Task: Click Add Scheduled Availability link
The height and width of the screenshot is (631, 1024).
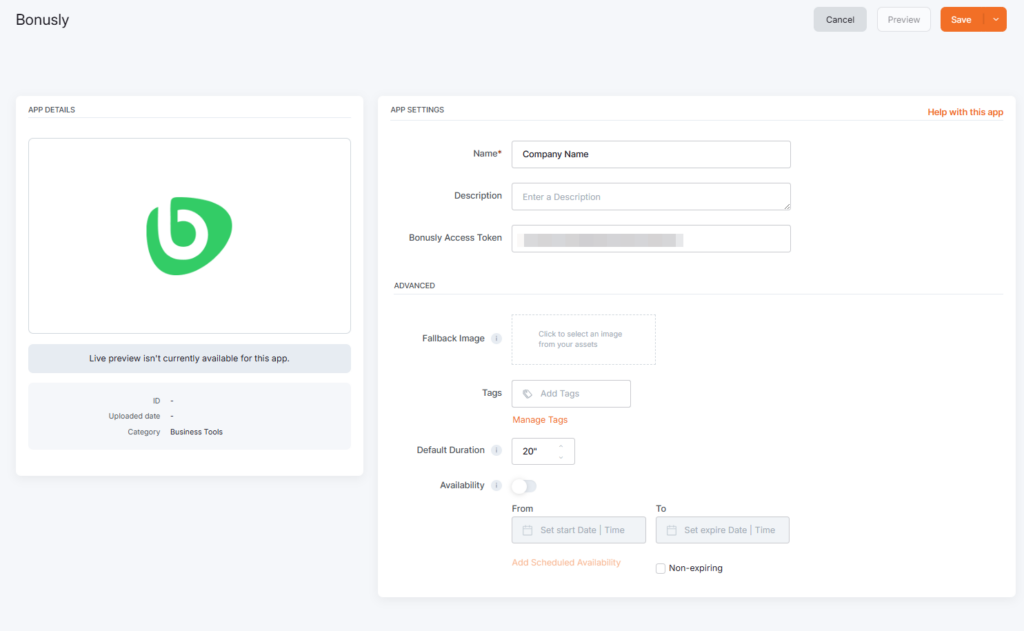Action: coord(566,563)
